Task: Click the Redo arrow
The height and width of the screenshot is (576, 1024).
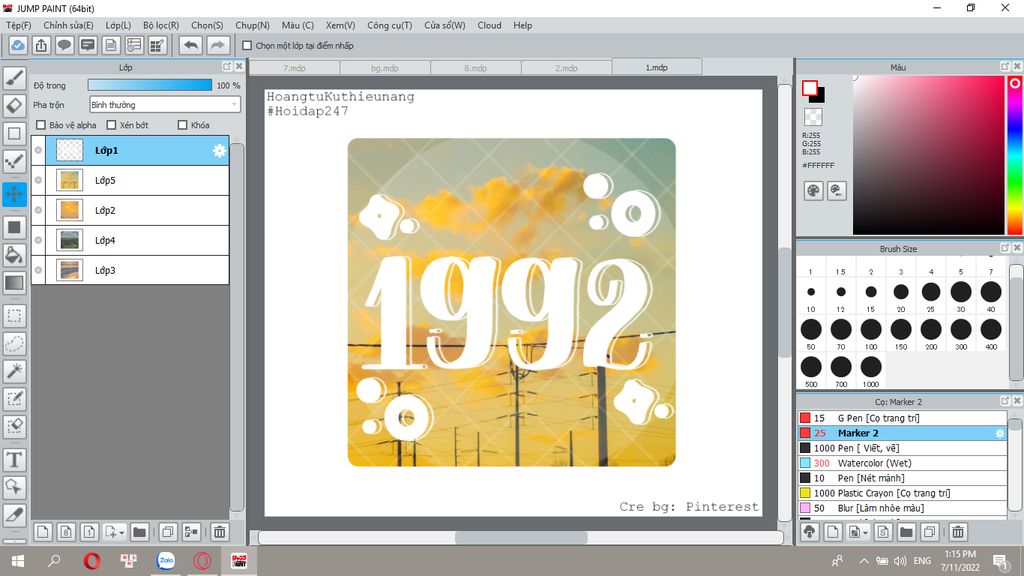Action: click(218, 46)
